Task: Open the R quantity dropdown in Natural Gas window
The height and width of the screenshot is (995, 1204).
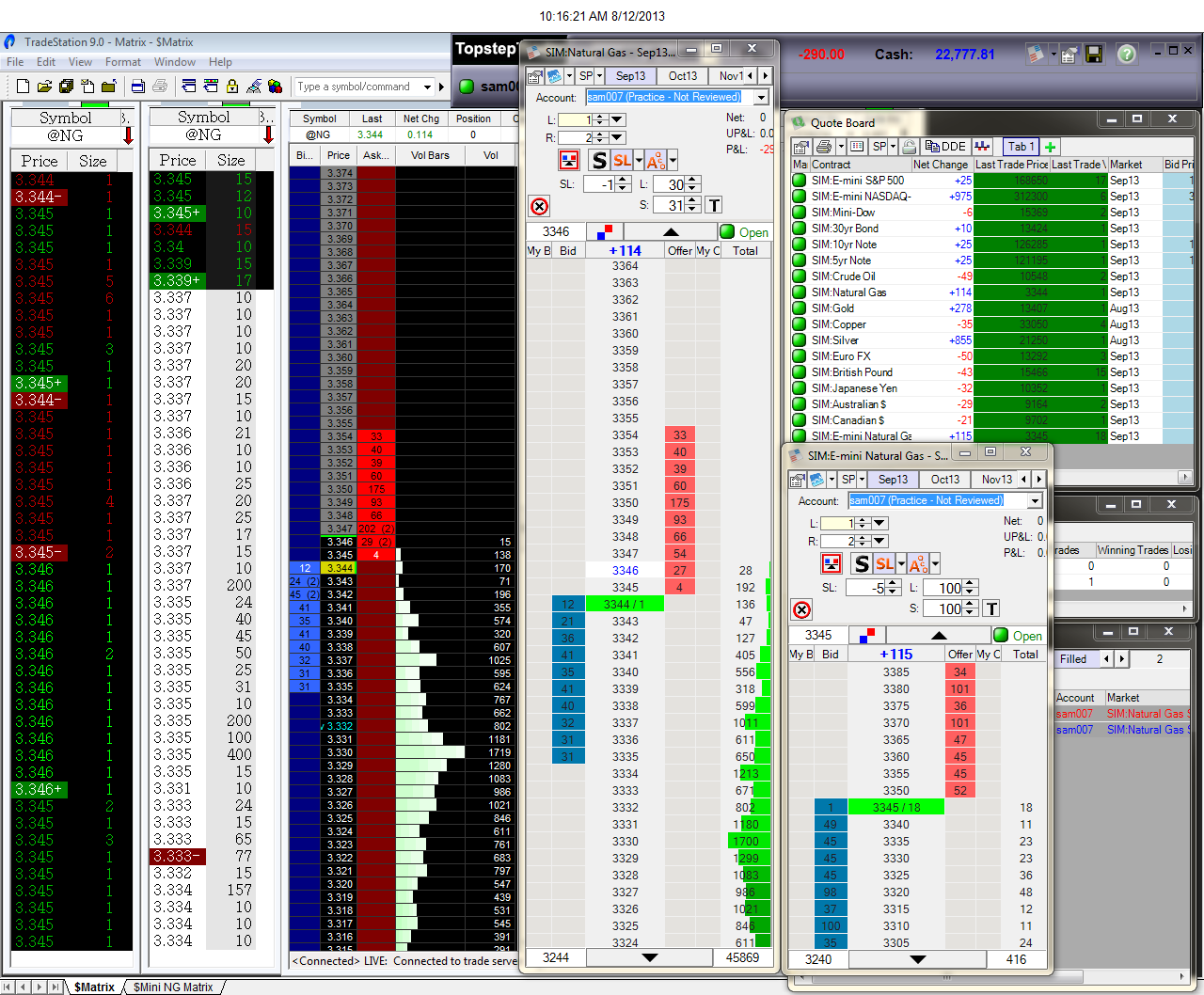Action: coord(617,137)
